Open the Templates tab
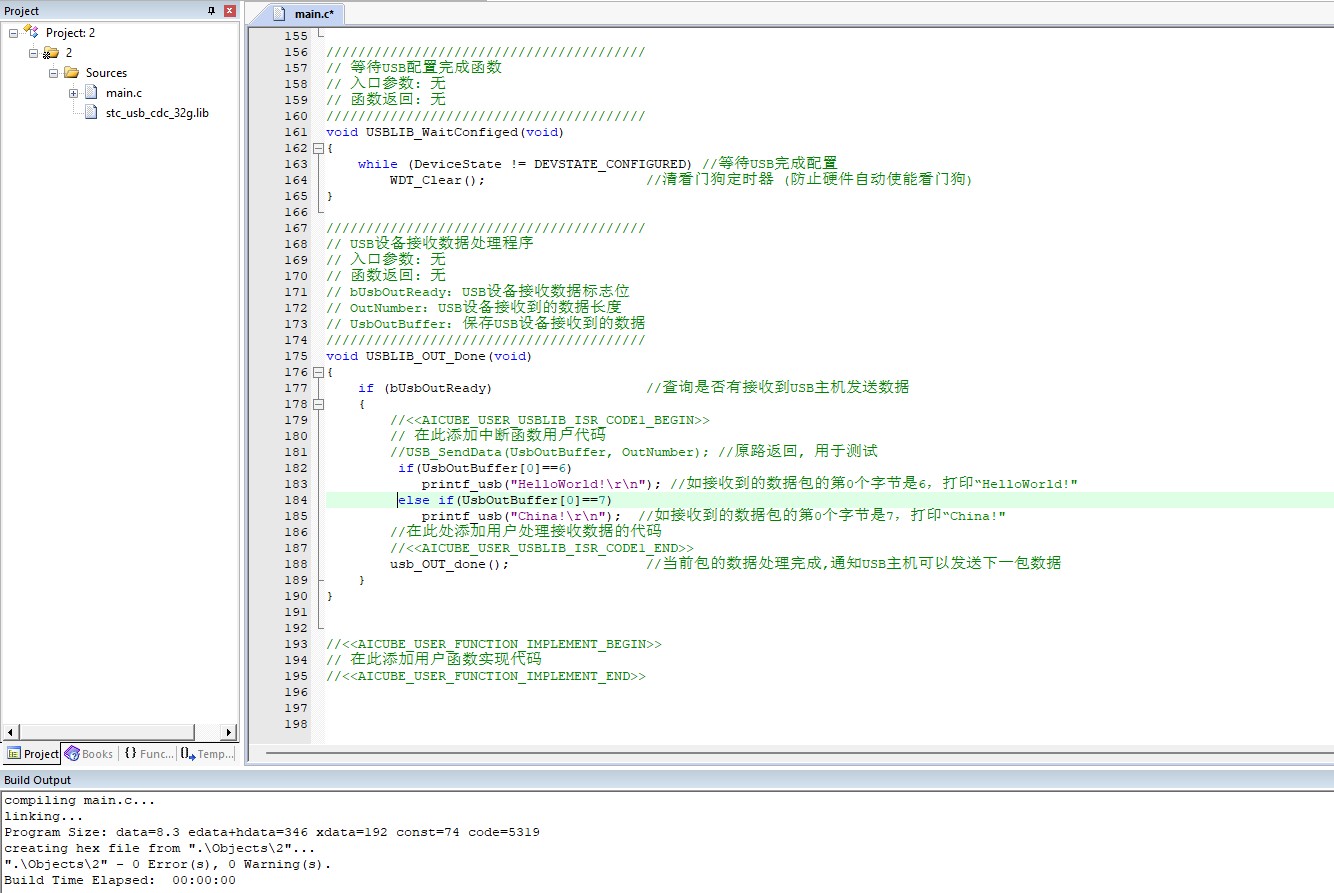Image resolution: width=1334 pixels, height=893 pixels. click(x=207, y=754)
